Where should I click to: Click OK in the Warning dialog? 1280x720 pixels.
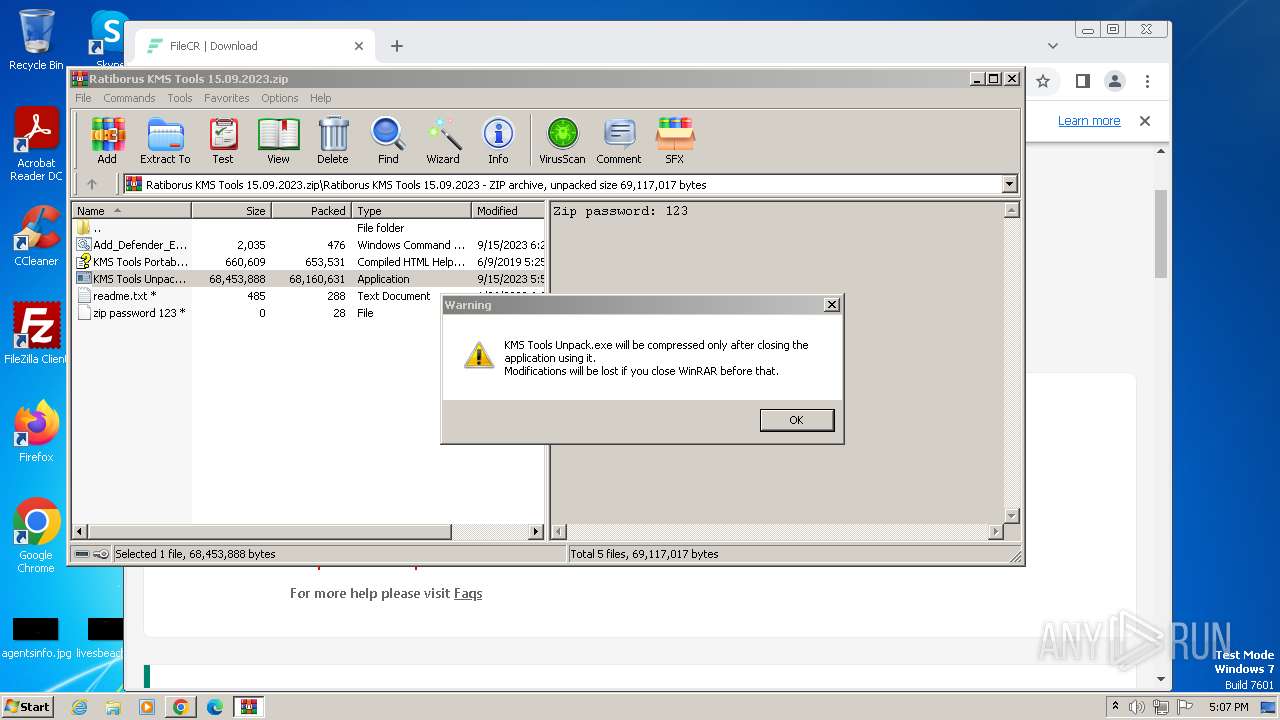point(796,420)
